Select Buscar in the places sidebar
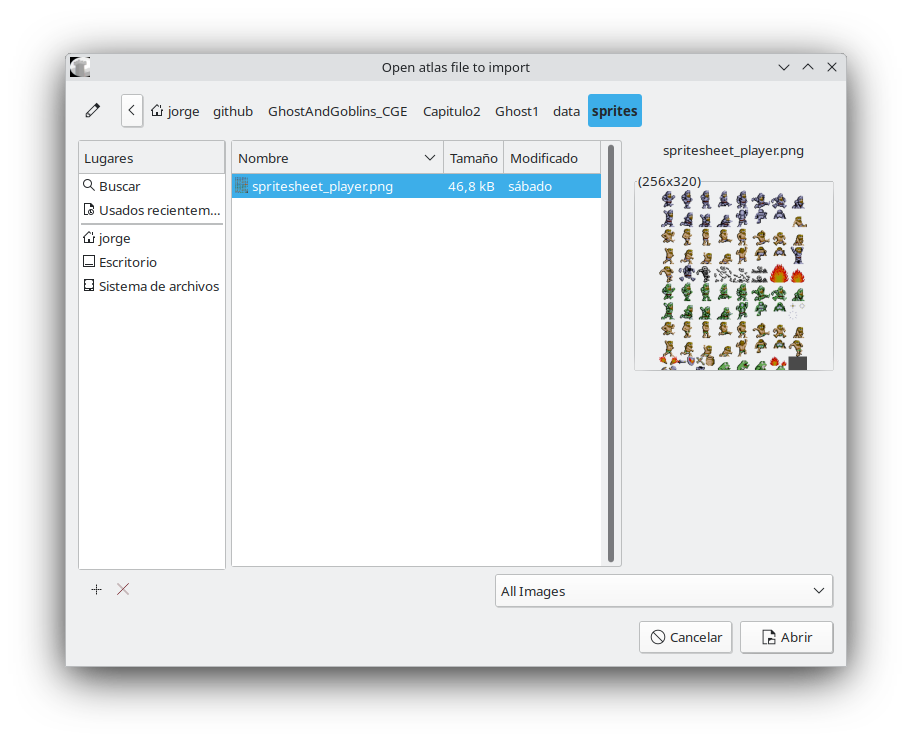Screen dimensions: 912x744 point(119,186)
